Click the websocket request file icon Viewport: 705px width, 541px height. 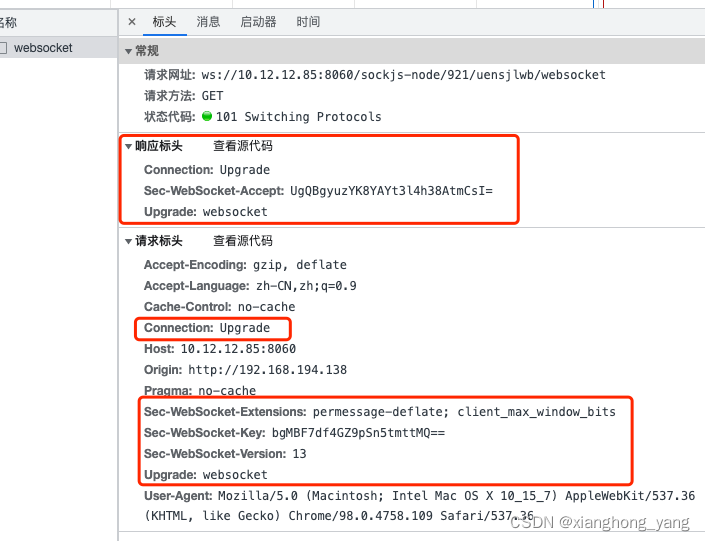[x=4, y=48]
